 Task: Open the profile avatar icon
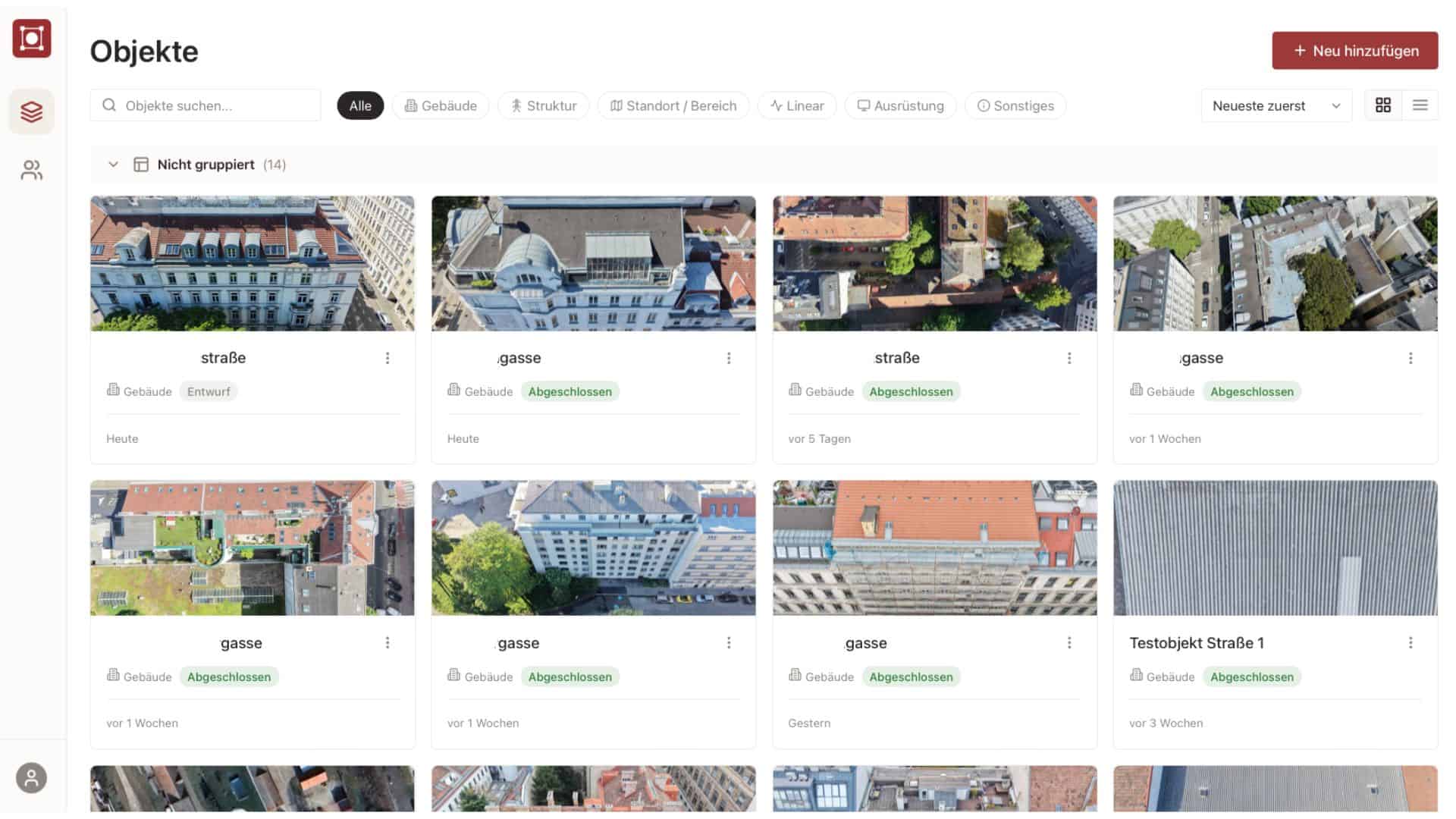click(x=31, y=778)
